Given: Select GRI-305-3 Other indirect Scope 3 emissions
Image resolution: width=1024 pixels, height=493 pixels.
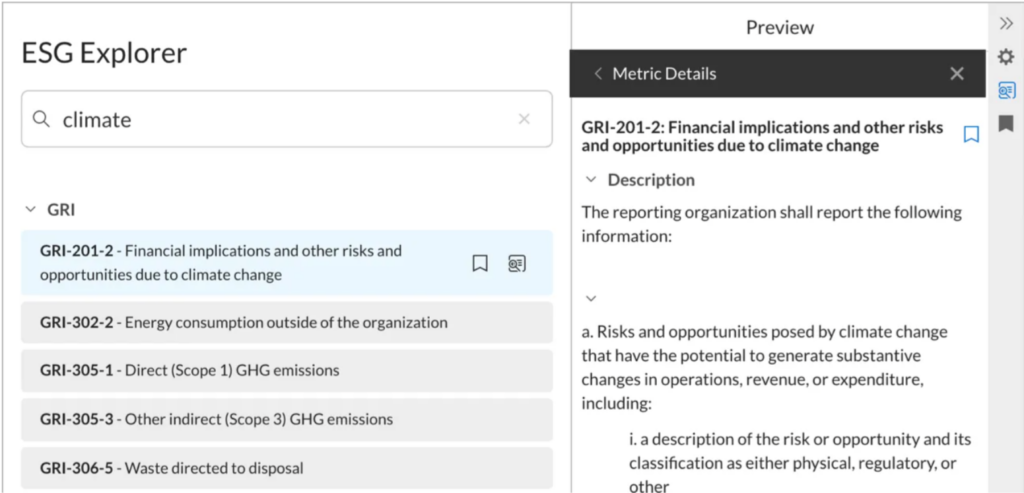Looking at the screenshot, I should (287, 419).
